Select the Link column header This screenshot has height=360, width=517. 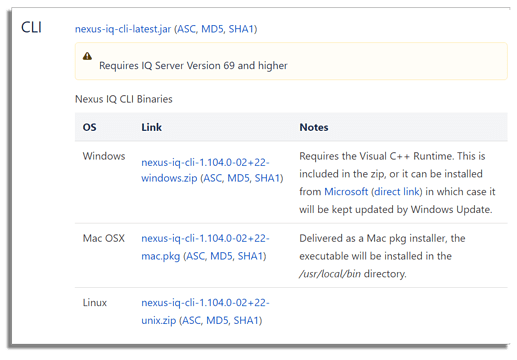point(151,127)
